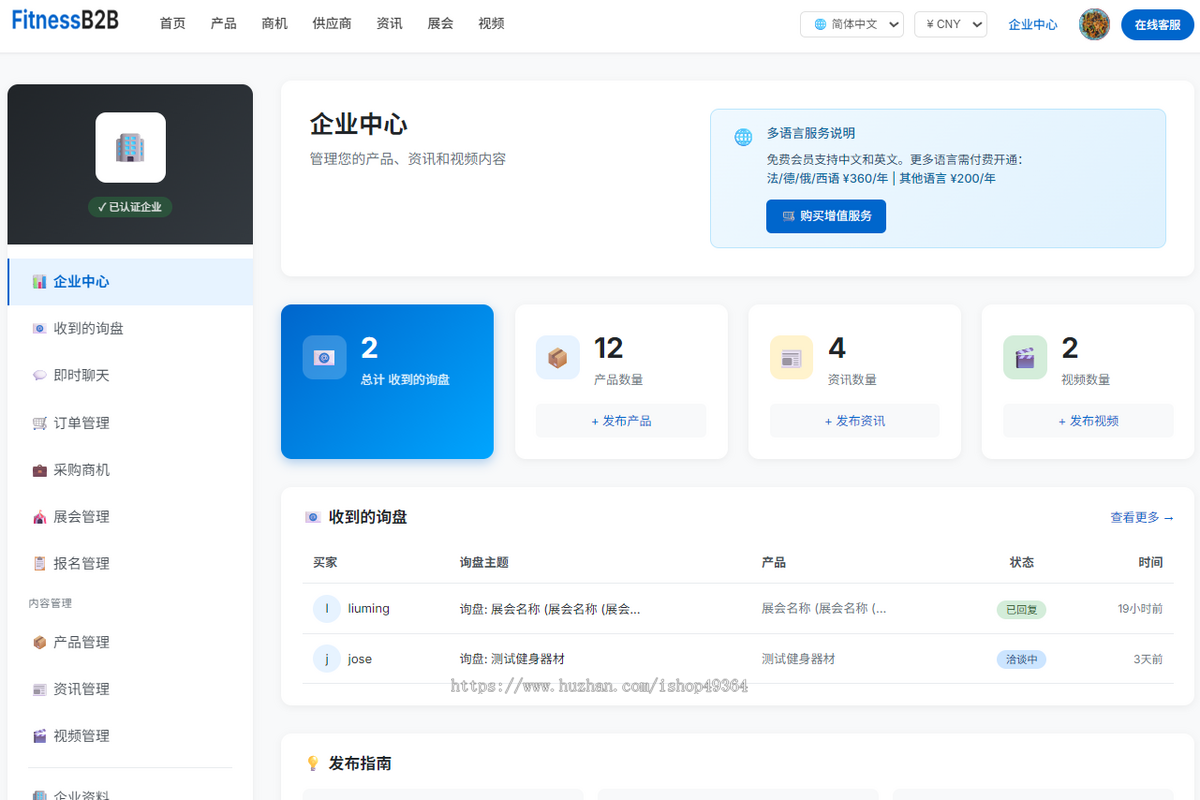Click the 收到的询盘 sidebar icon
This screenshot has height=800, width=1200.
point(39,329)
